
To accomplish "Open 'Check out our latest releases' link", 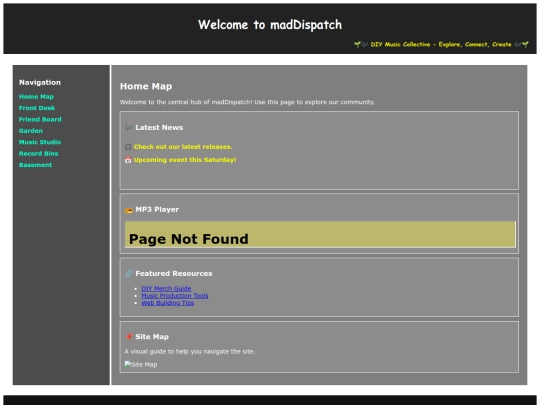I will tap(183, 147).
